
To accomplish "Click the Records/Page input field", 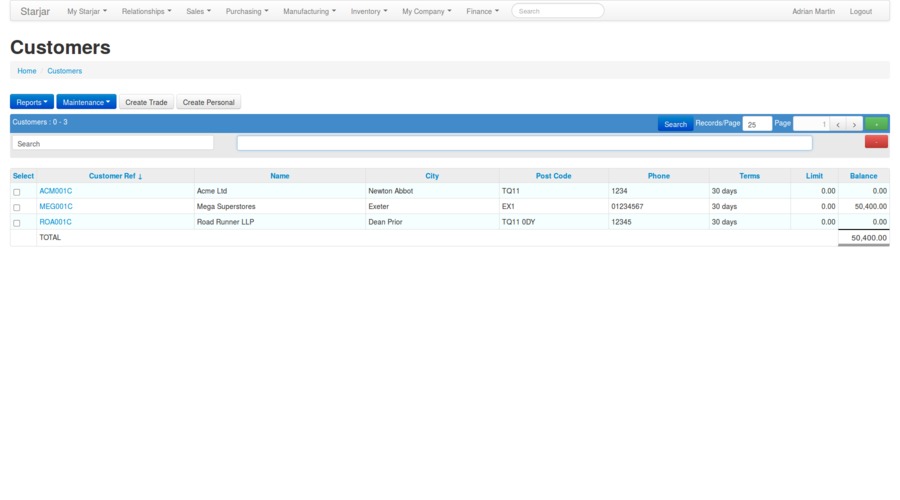I will [x=757, y=124].
